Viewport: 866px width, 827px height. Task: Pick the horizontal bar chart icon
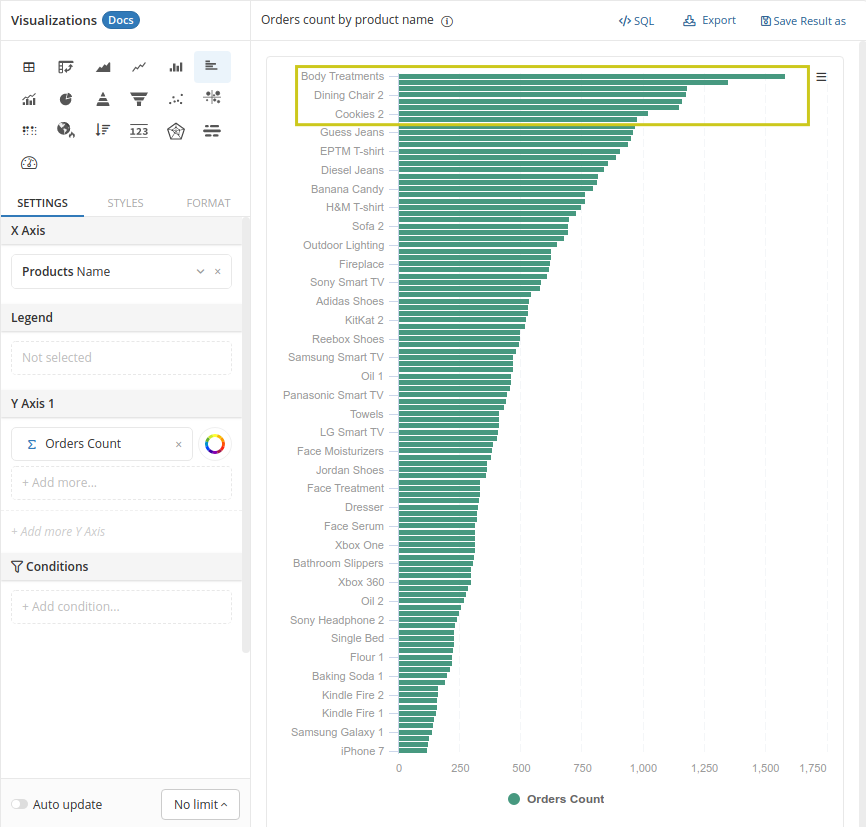click(212, 67)
